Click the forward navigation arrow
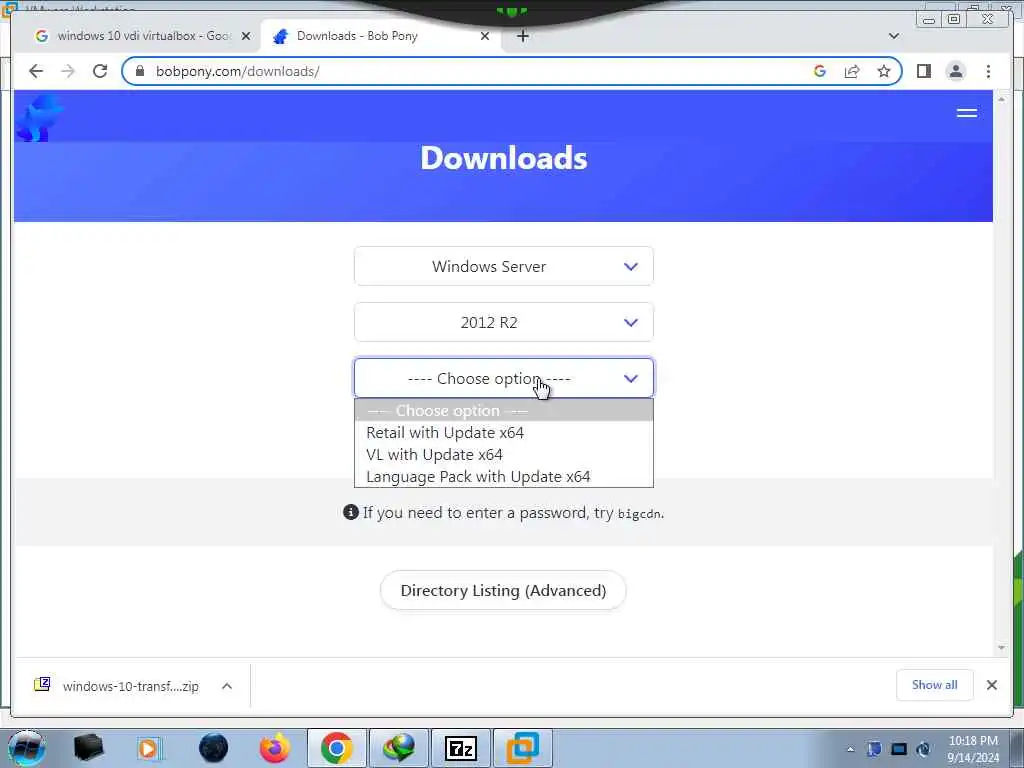 click(x=68, y=71)
